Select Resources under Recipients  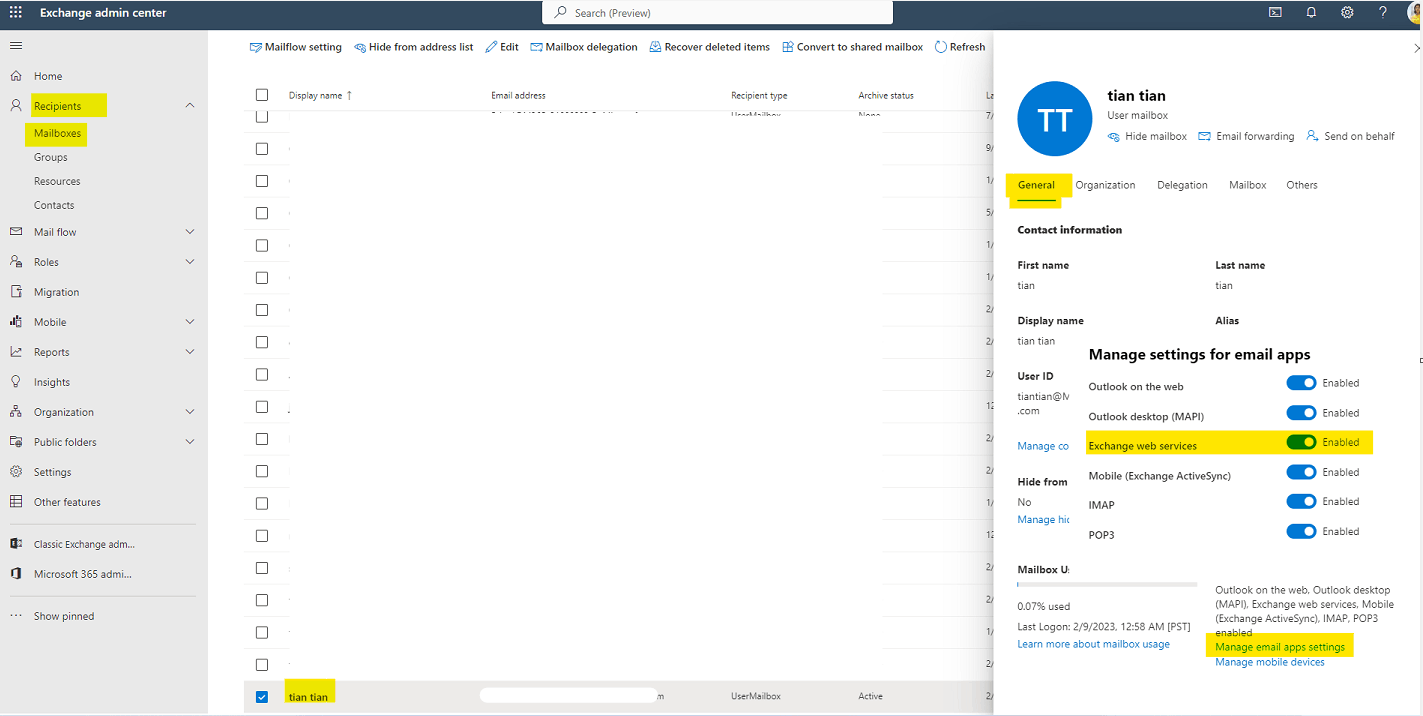pyautogui.click(x=57, y=181)
